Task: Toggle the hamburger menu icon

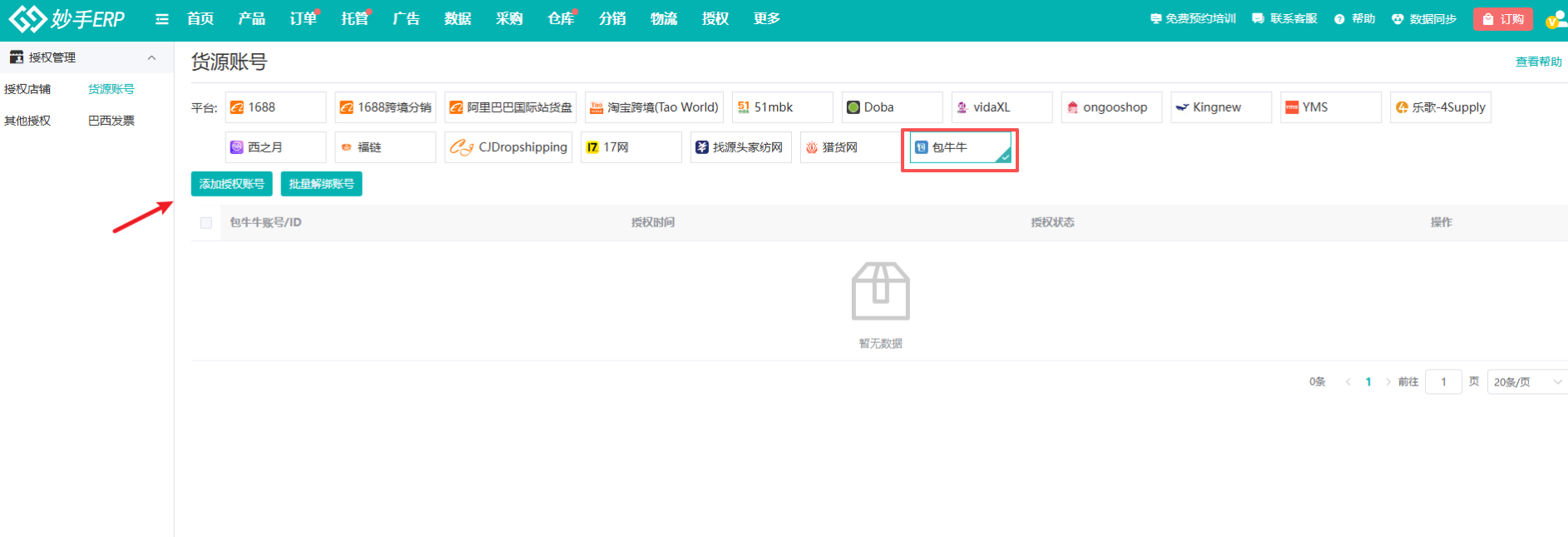Action: 162,19
